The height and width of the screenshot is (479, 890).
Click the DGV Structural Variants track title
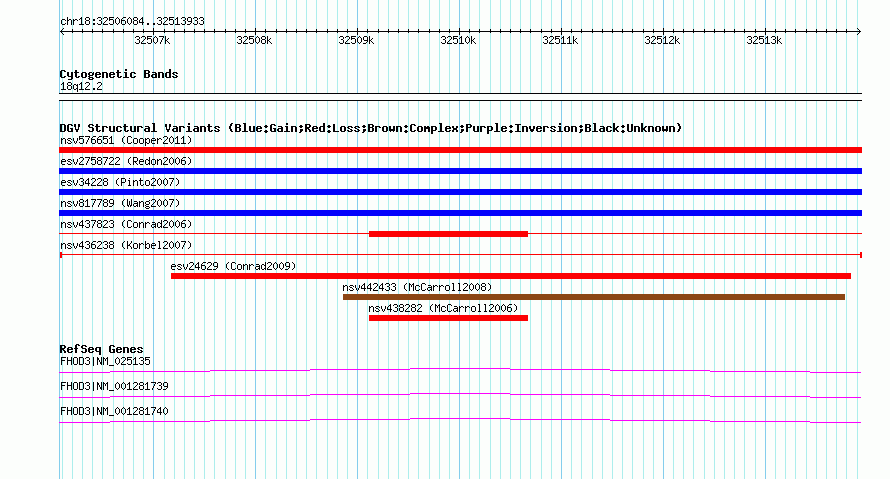[371, 128]
